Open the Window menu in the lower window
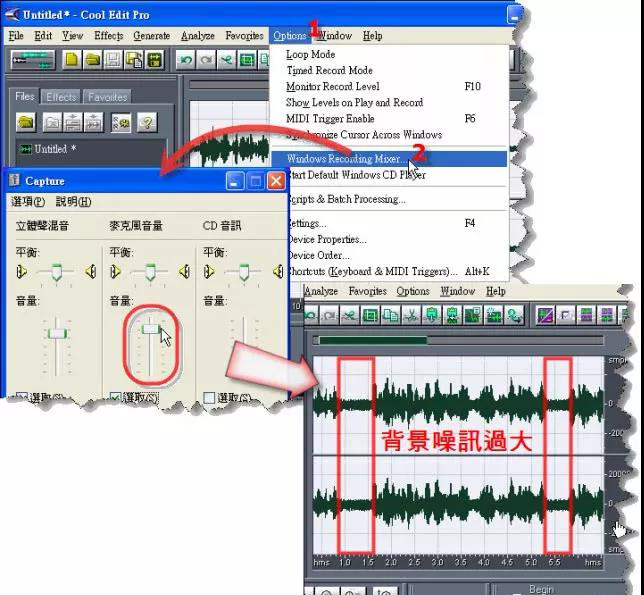The height and width of the screenshot is (595, 644). pyautogui.click(x=458, y=291)
